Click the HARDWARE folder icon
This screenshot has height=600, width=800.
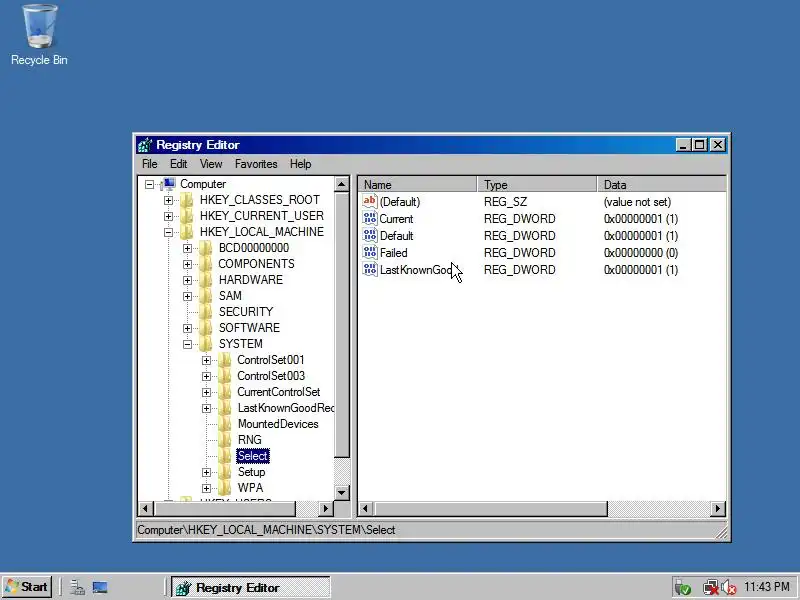(206, 280)
